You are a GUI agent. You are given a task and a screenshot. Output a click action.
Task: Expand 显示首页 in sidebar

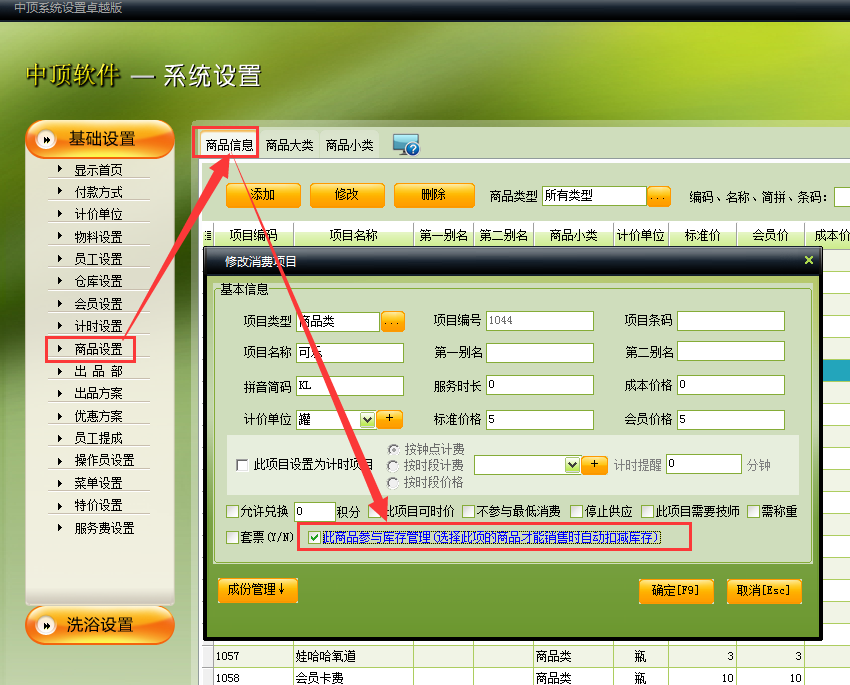(98, 170)
